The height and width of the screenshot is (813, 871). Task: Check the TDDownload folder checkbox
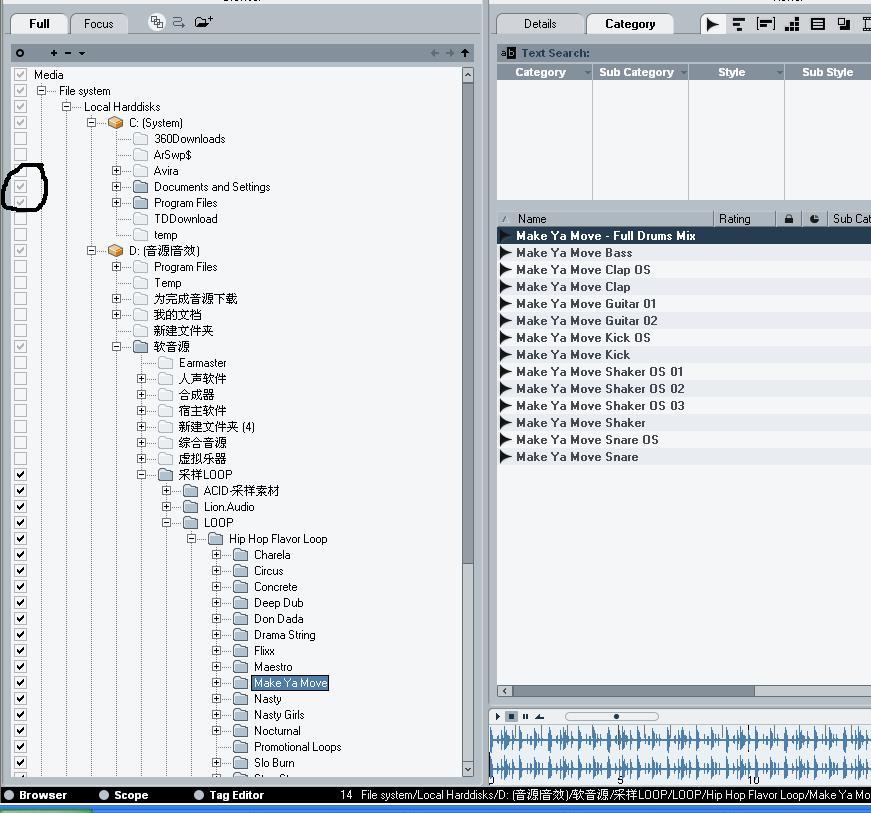(21, 218)
